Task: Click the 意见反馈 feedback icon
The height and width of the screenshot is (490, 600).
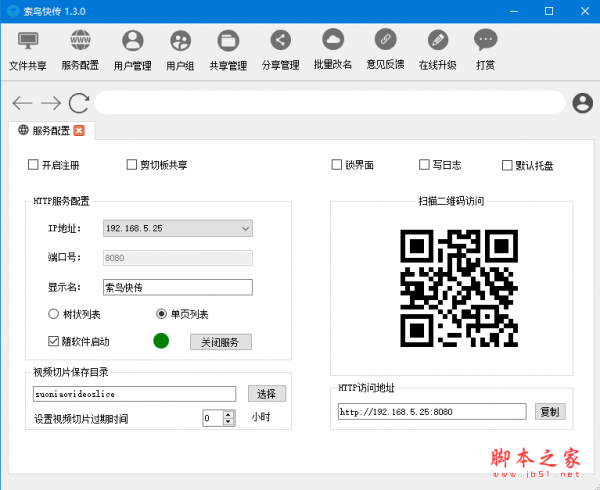Action: [385, 49]
